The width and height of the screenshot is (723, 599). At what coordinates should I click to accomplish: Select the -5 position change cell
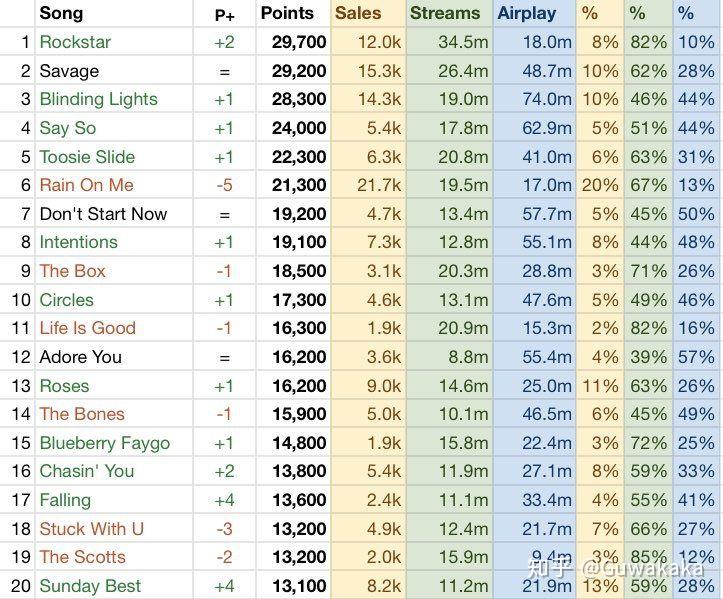(224, 185)
